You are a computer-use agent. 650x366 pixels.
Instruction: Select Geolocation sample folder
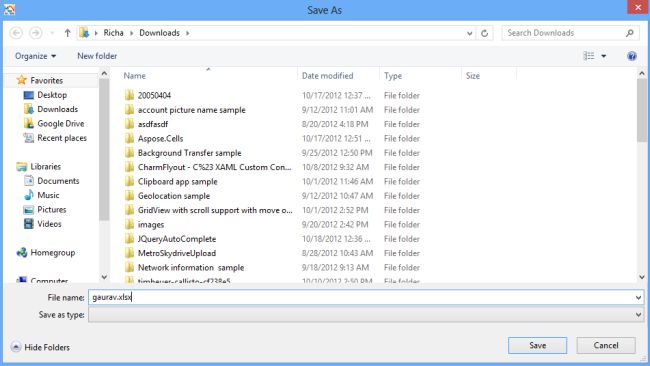[174, 196]
